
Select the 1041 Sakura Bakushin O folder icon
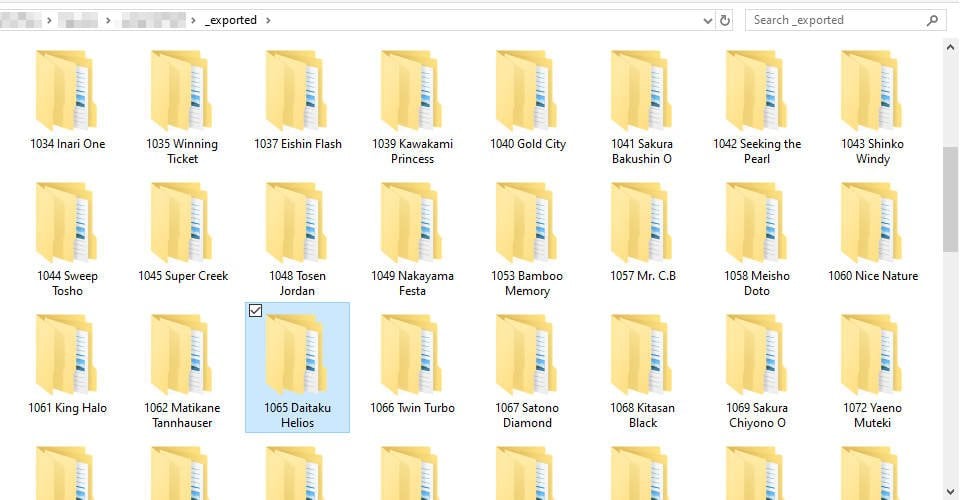click(x=642, y=91)
